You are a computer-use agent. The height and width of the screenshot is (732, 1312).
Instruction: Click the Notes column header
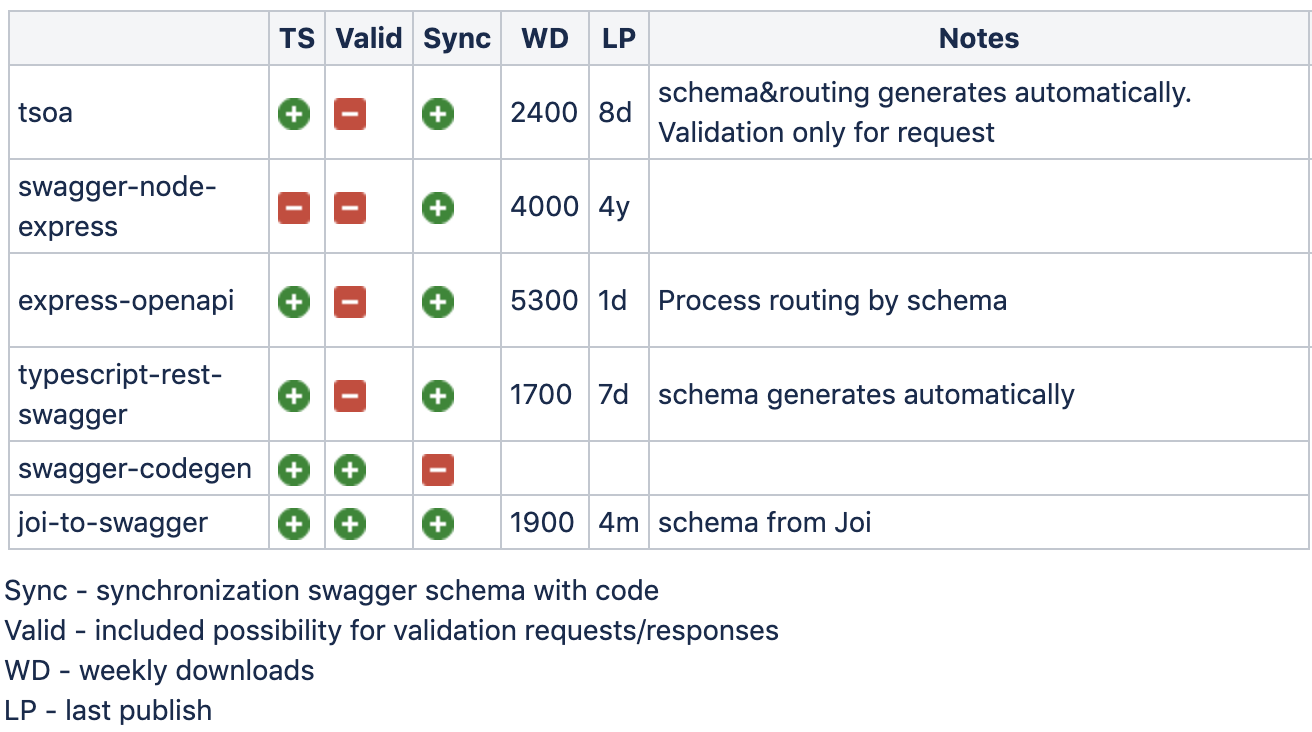[978, 39]
